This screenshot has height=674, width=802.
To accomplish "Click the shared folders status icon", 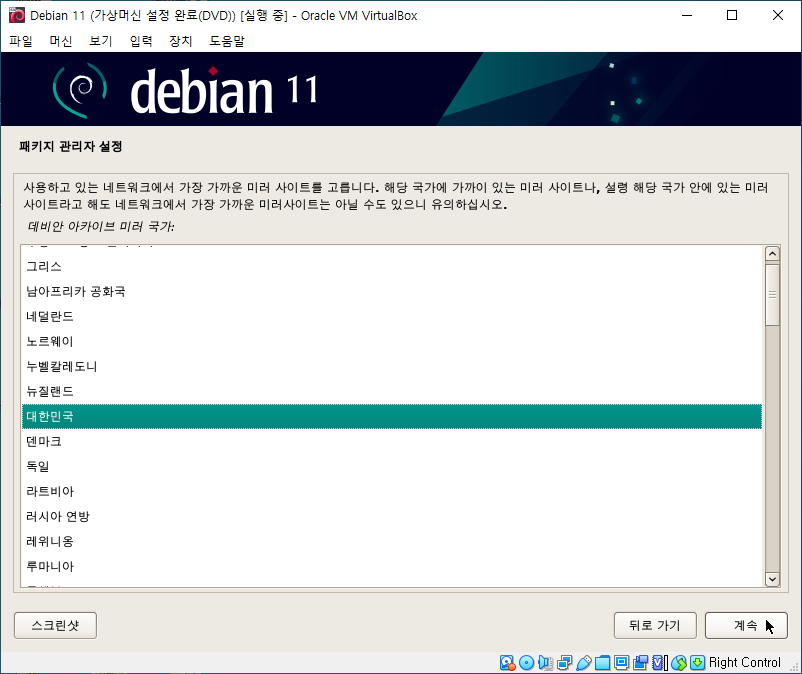I will coord(603,663).
